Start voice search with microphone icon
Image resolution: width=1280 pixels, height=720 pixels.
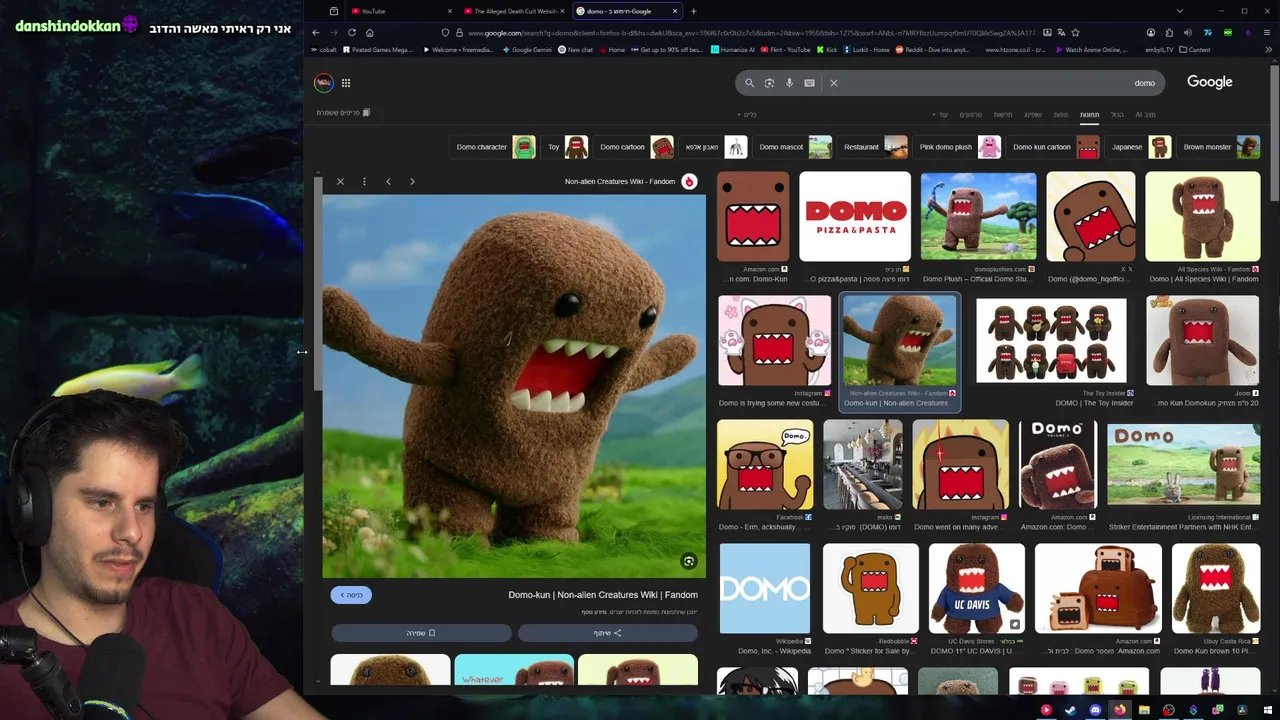(789, 83)
